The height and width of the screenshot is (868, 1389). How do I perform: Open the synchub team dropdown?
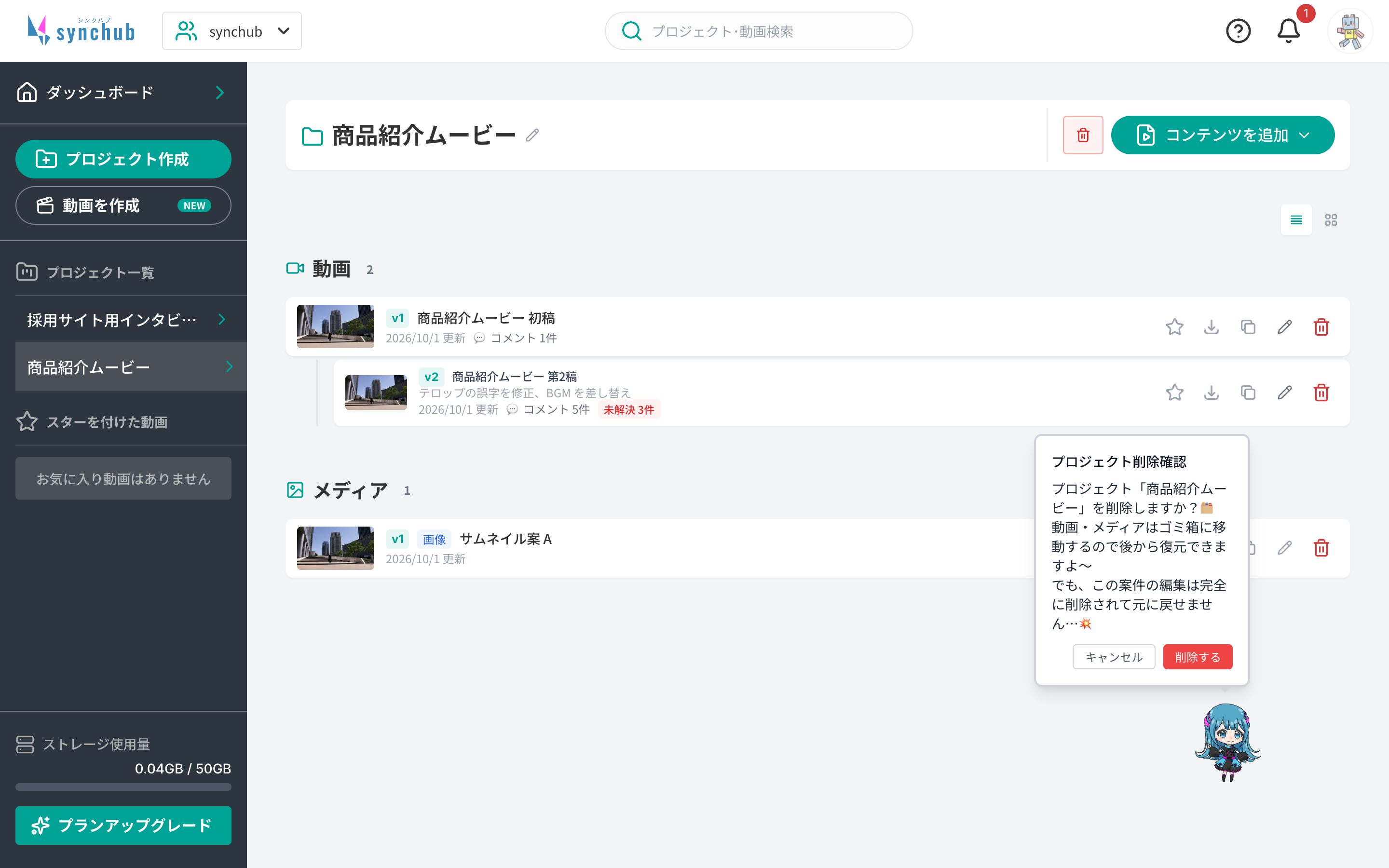pyautogui.click(x=232, y=31)
